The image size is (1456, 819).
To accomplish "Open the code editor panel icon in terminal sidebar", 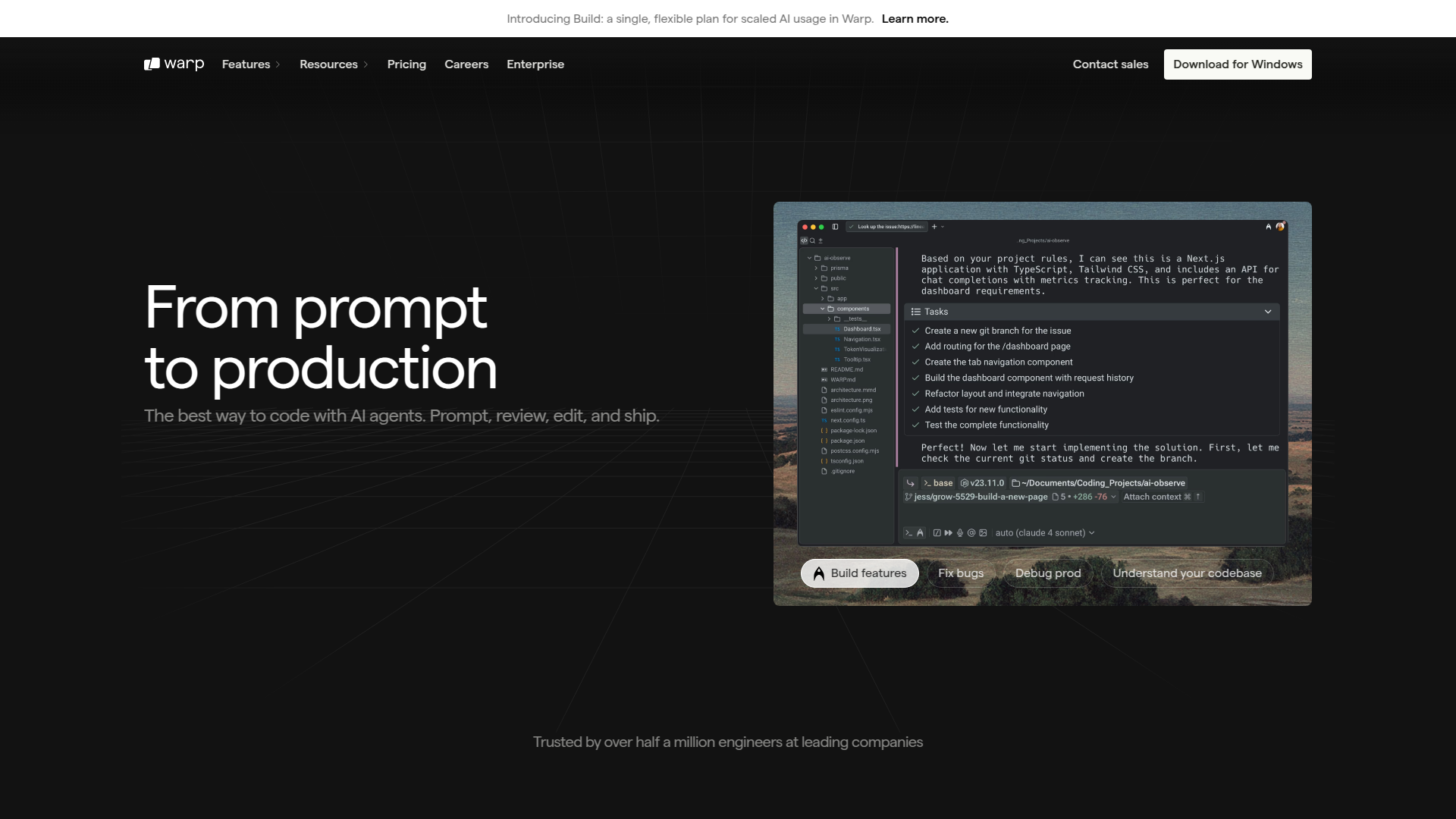I will 804,240.
